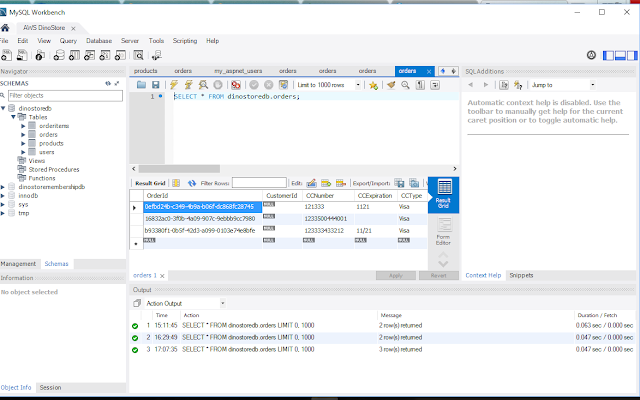Click the delete row icon in results
This screenshot has height=400, width=640.
pos(341,183)
